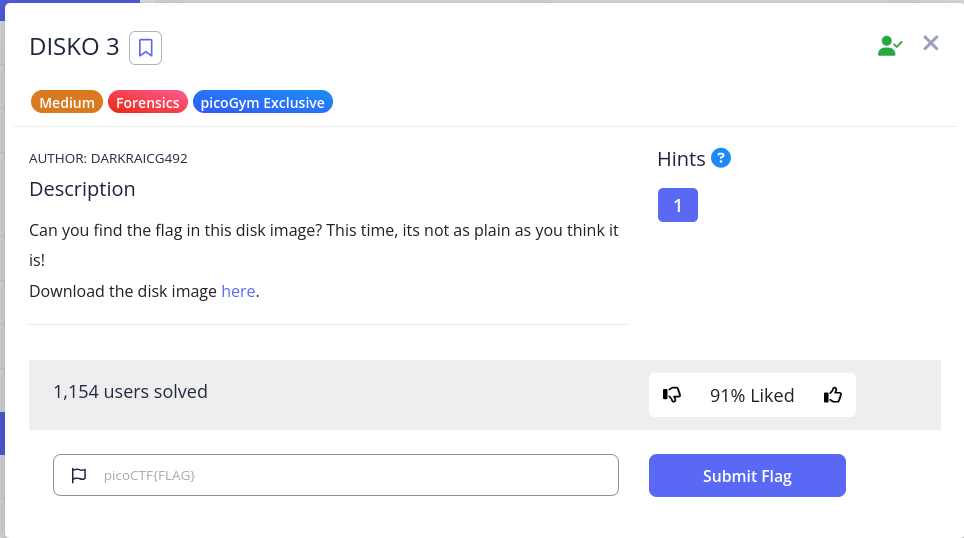
Task: Click the green solved-user status icon
Action: tap(890, 45)
